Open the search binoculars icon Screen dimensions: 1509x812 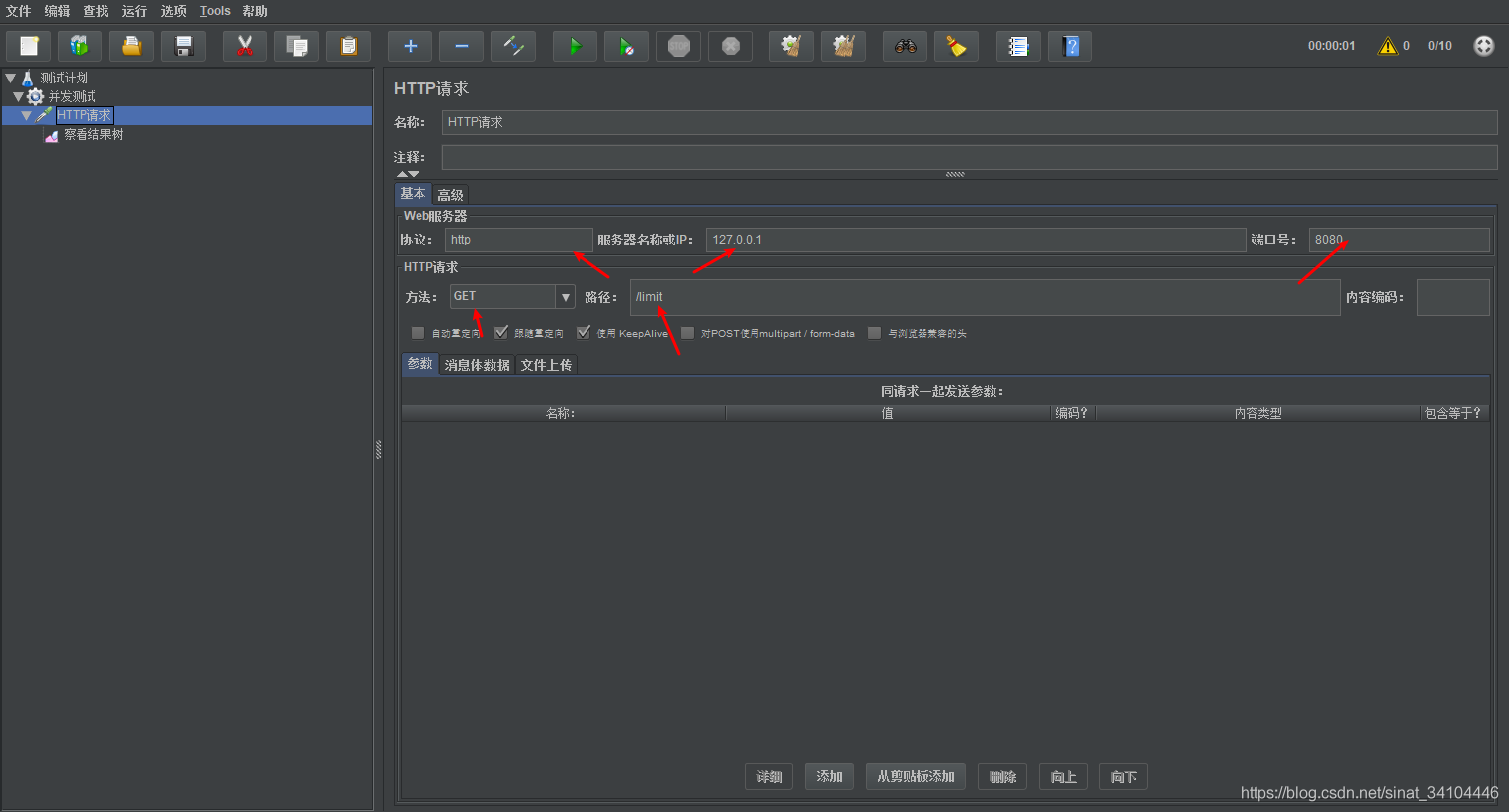[x=905, y=46]
